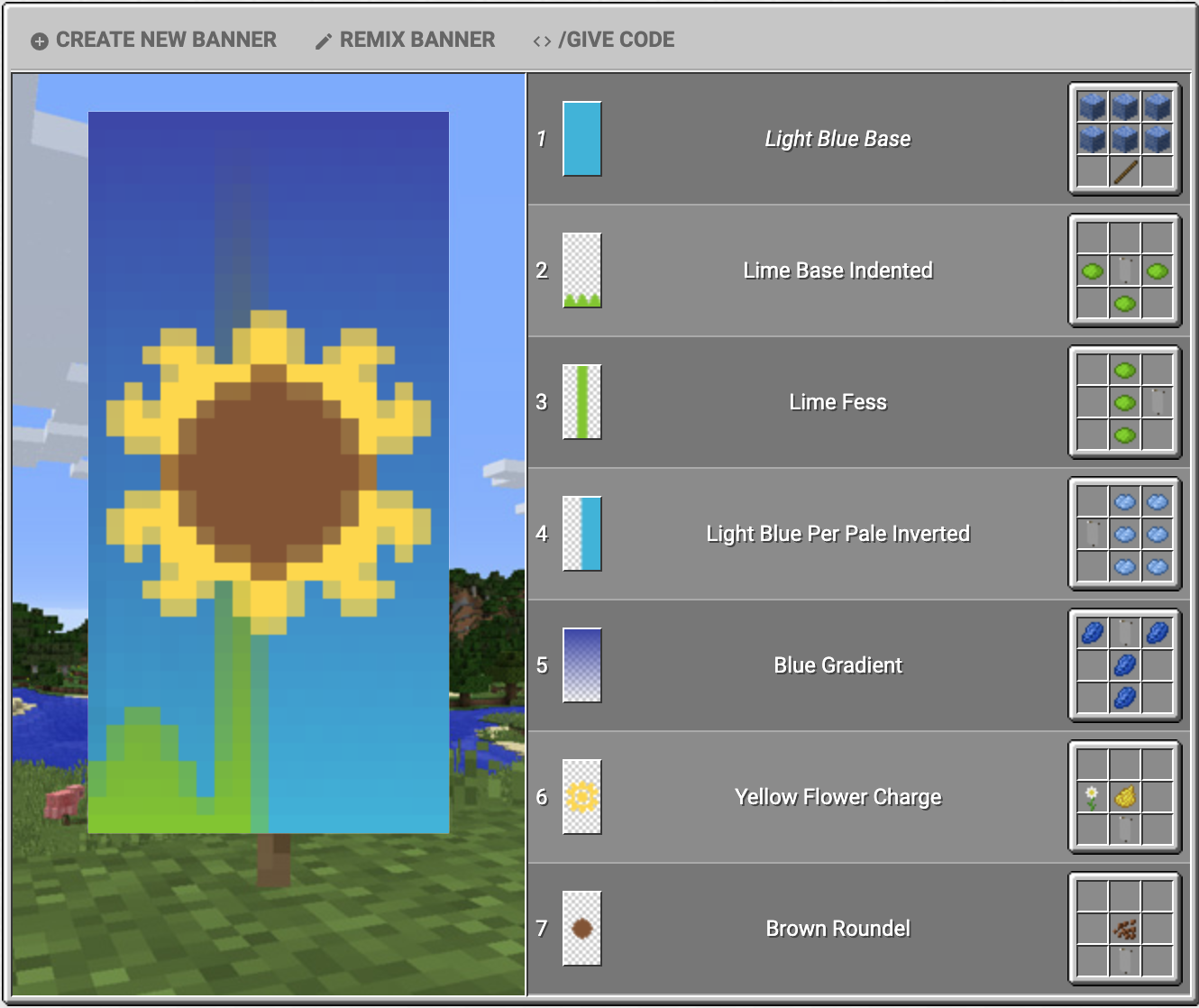Click the Light Blue Per Pale Inverted label
Viewport: 1199px width, 1008px height.
coord(837,534)
